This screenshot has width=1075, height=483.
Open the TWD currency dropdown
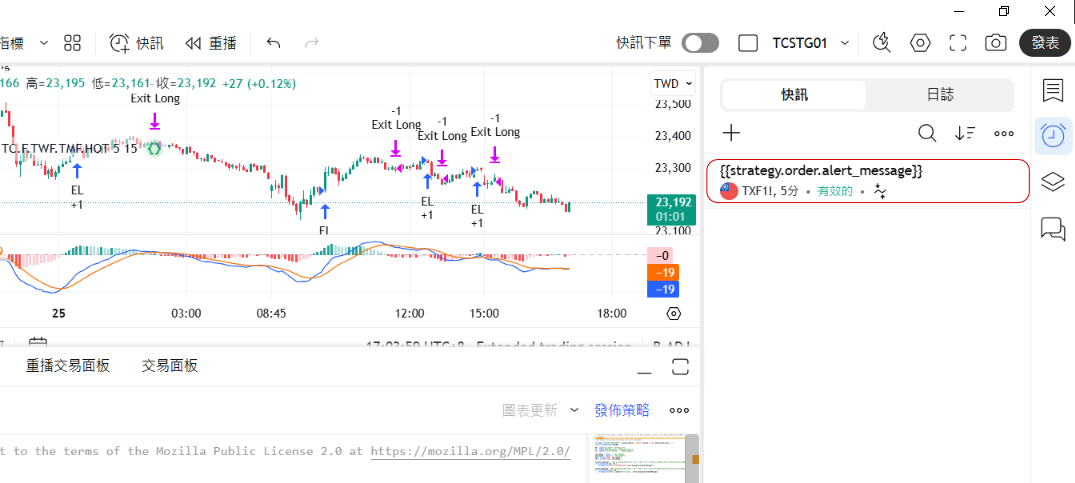tap(671, 83)
